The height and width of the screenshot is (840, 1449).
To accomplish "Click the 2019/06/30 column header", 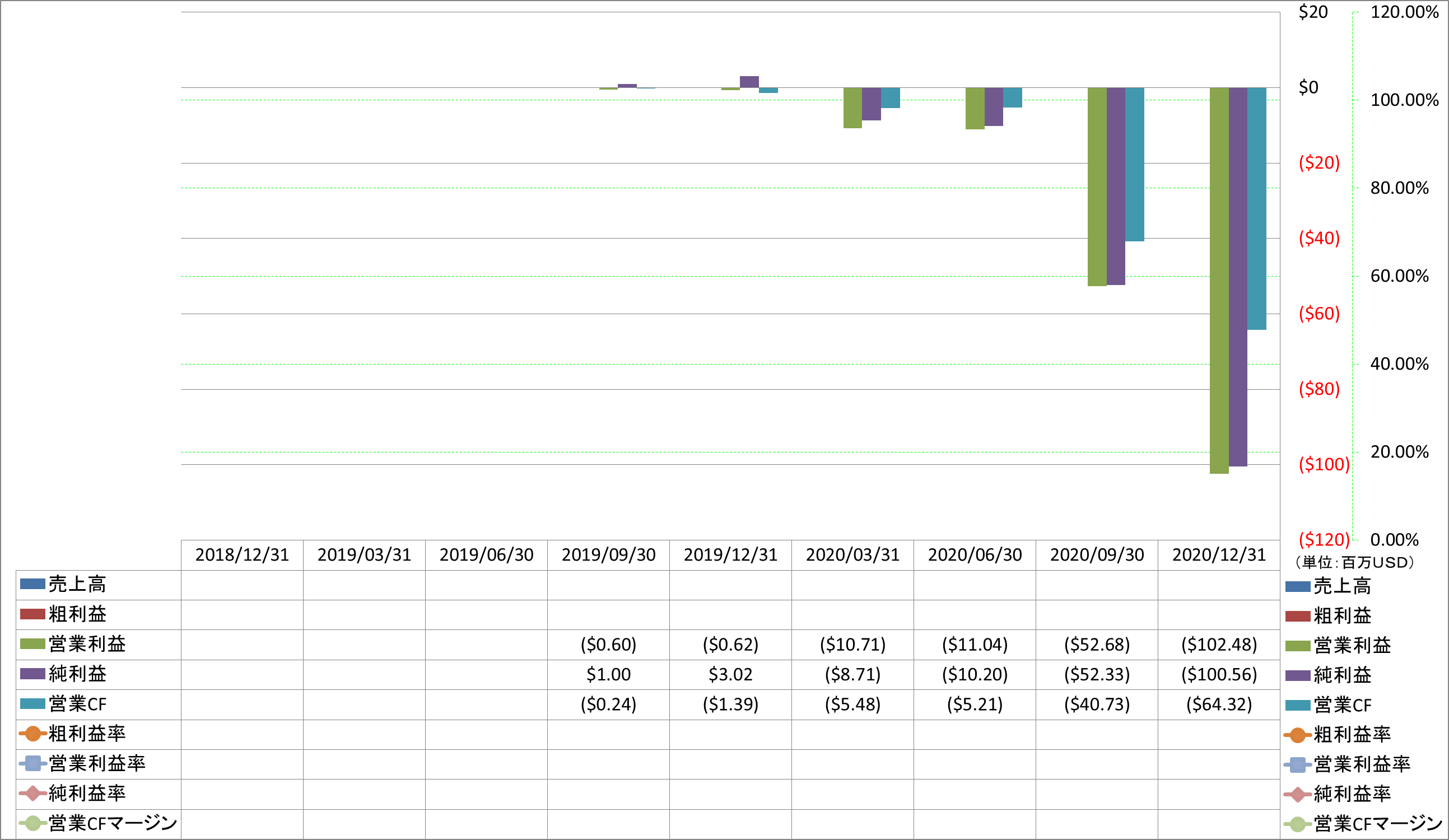I will tap(486, 555).
